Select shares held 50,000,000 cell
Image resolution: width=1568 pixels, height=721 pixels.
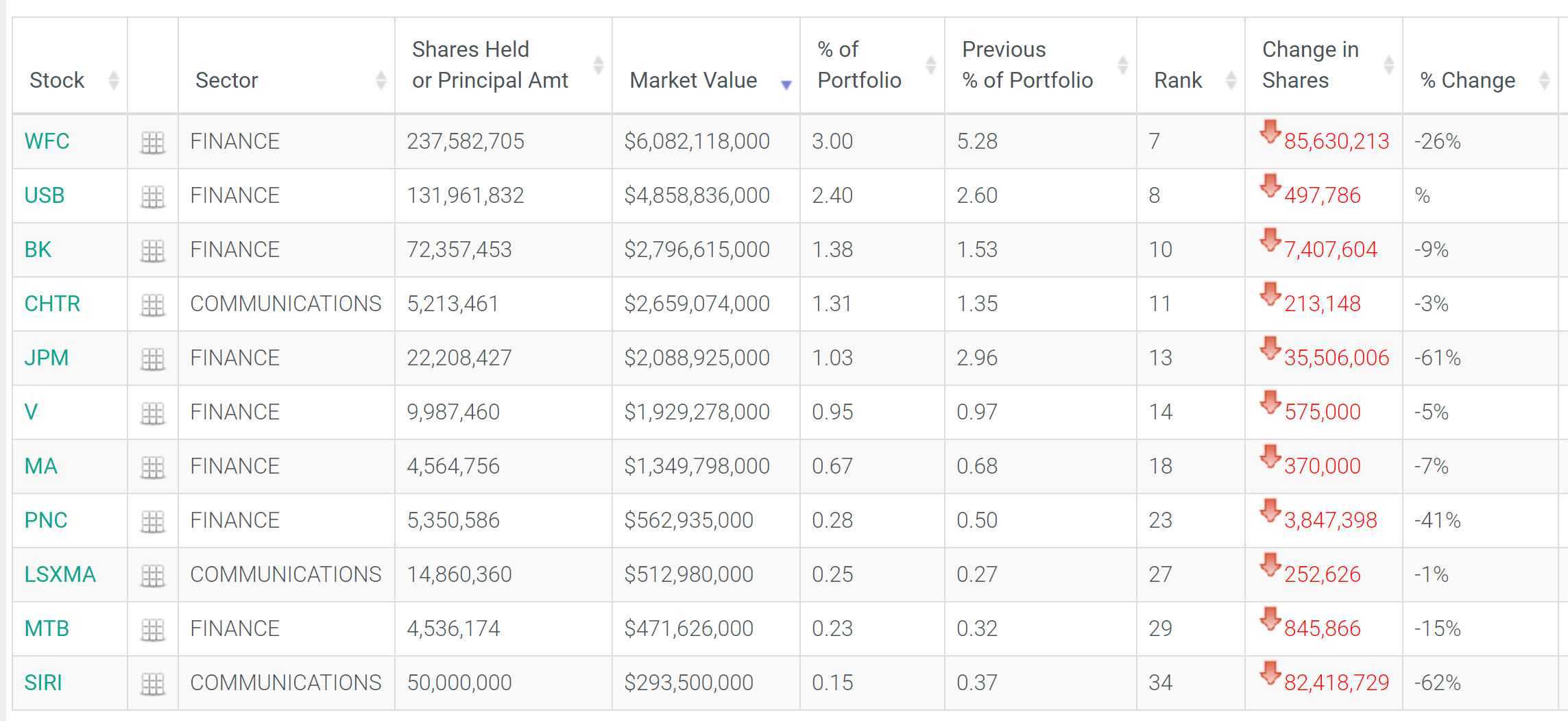[x=503, y=683]
